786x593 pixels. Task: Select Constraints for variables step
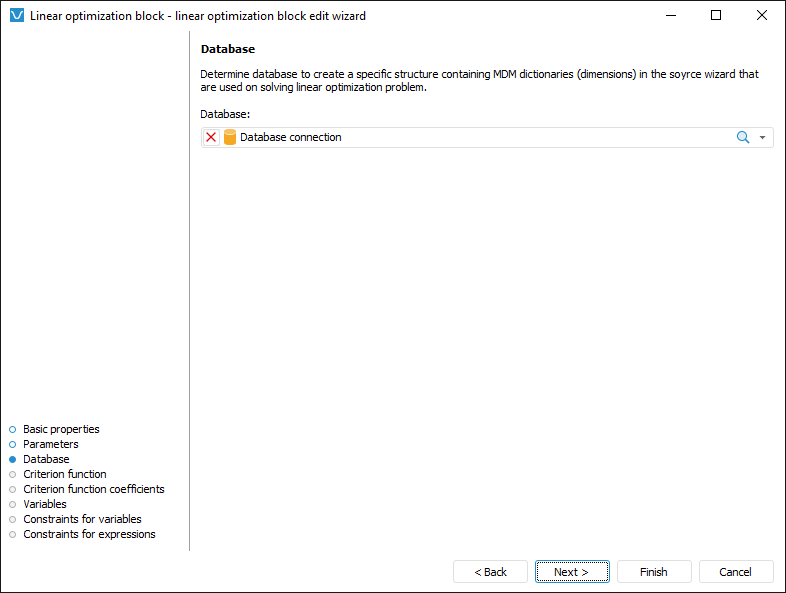pos(82,519)
